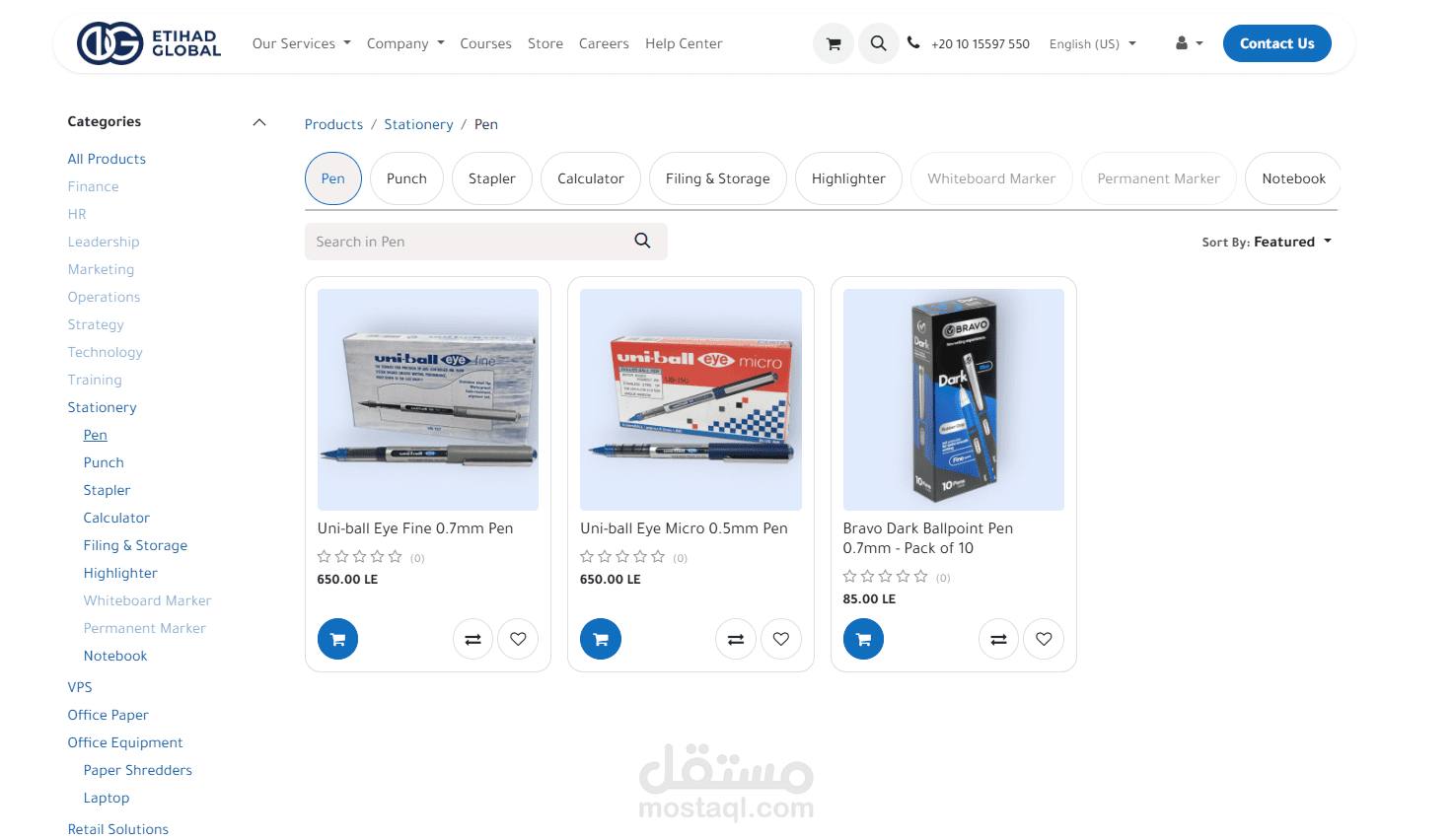Select the Highlighter category pill
This screenshot has height=840, width=1453.
848,178
